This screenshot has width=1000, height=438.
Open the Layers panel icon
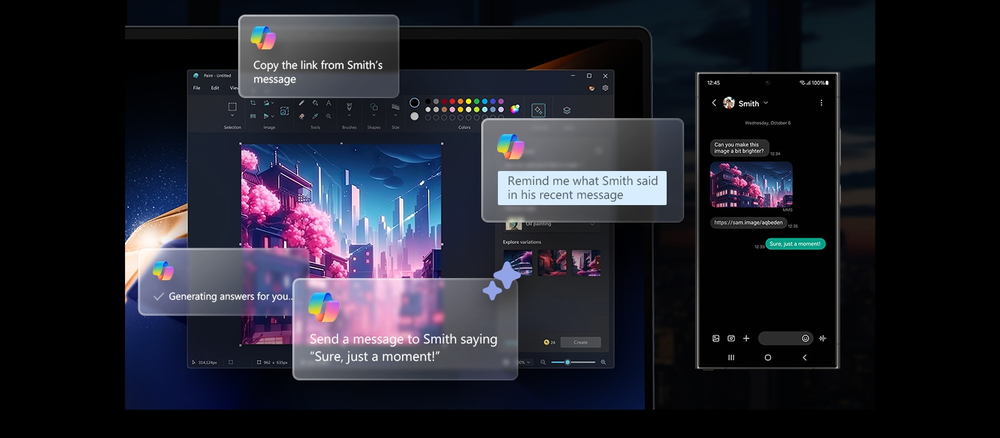567,110
